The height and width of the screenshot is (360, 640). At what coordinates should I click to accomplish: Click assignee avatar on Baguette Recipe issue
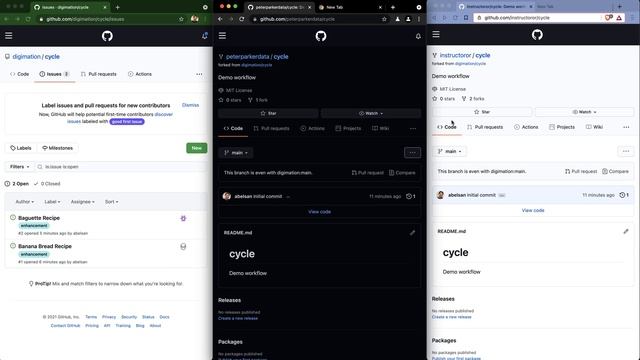[x=183, y=218]
